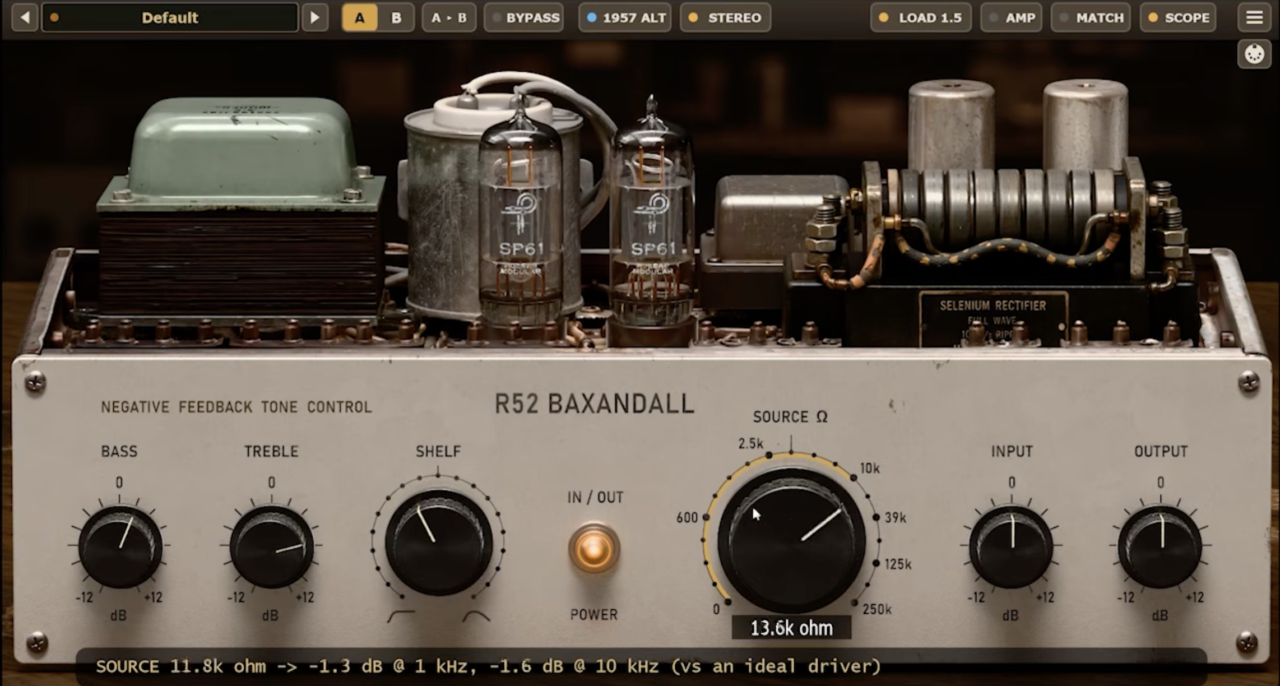The width and height of the screenshot is (1280, 686).
Task: Click the SOURCE 11.8k ohm status line
Action: click(488, 666)
